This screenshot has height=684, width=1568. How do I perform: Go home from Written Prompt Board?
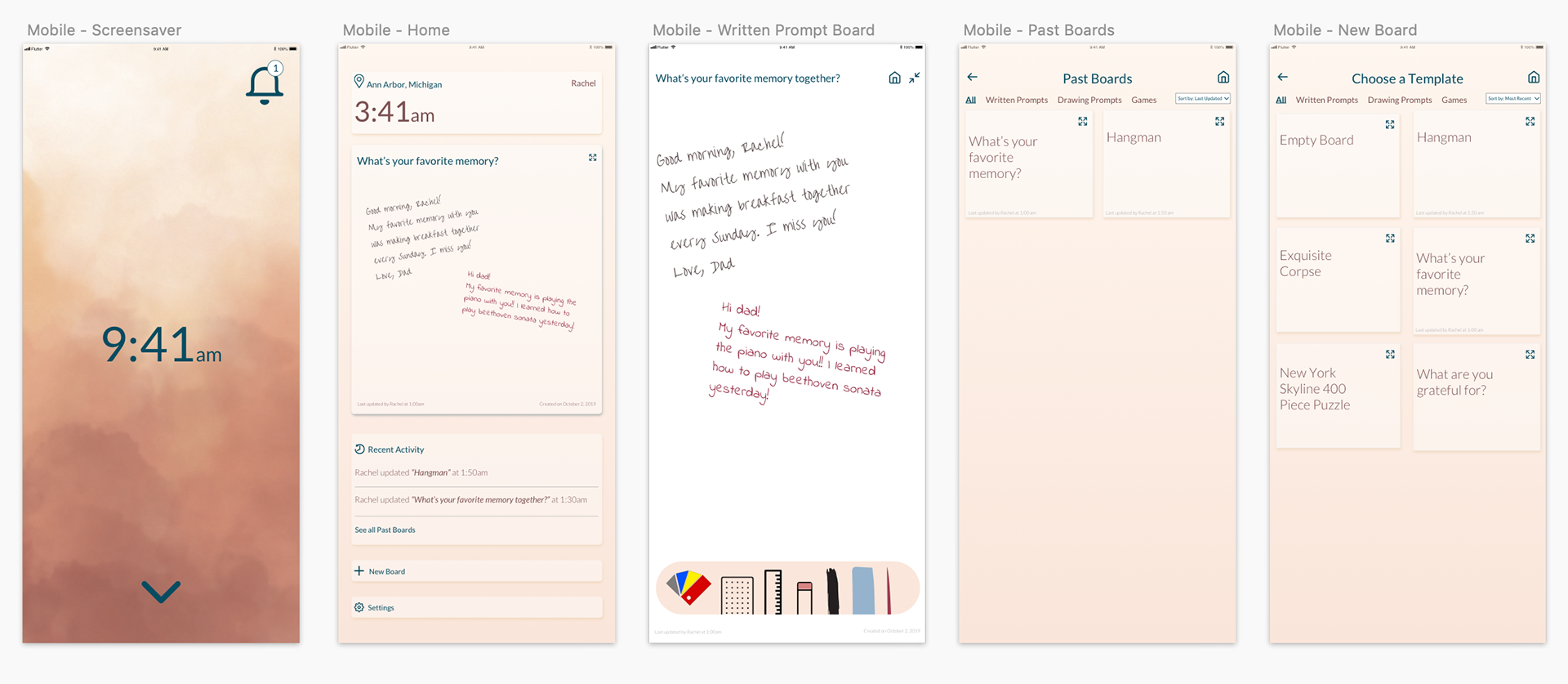click(894, 78)
